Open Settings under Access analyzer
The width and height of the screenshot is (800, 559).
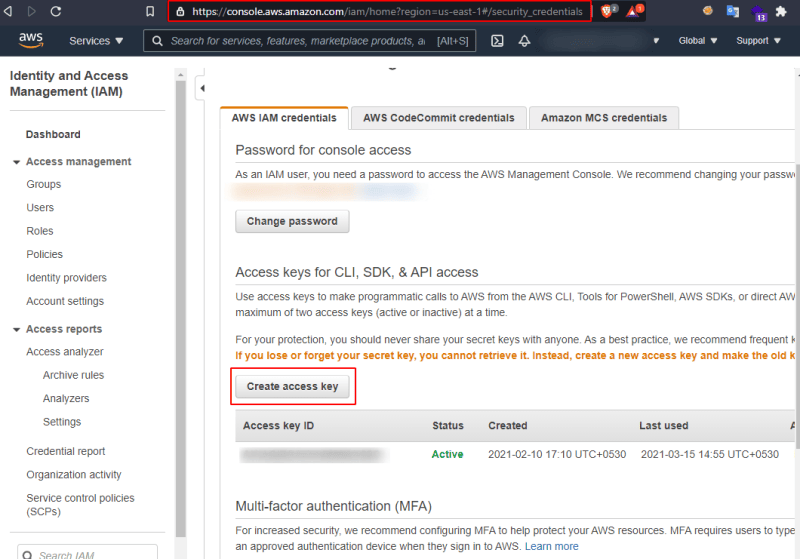click(62, 422)
